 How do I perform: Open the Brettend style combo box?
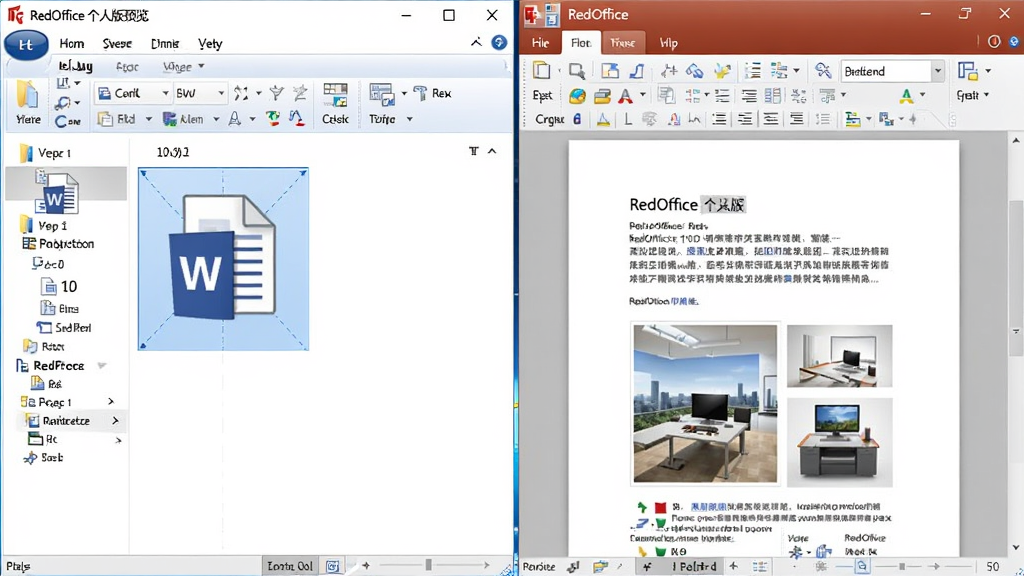(892, 71)
